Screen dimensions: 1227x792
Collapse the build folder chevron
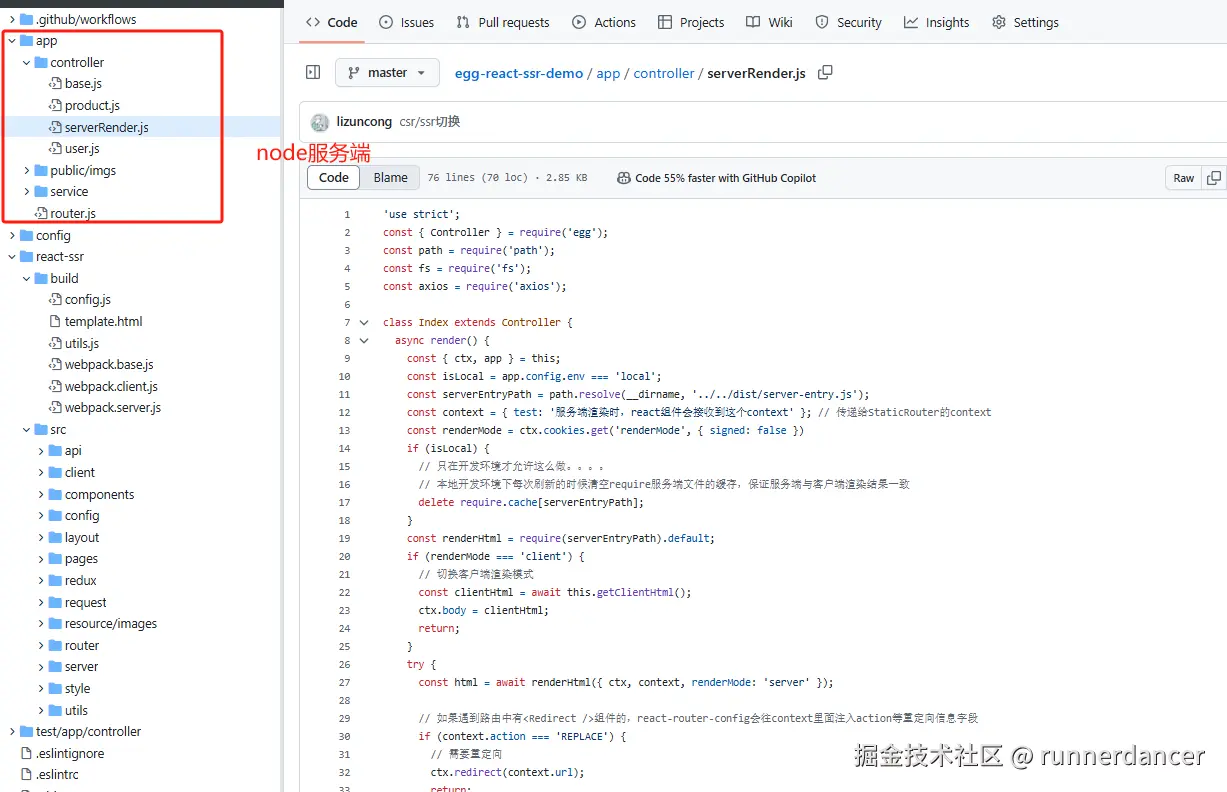[27, 278]
